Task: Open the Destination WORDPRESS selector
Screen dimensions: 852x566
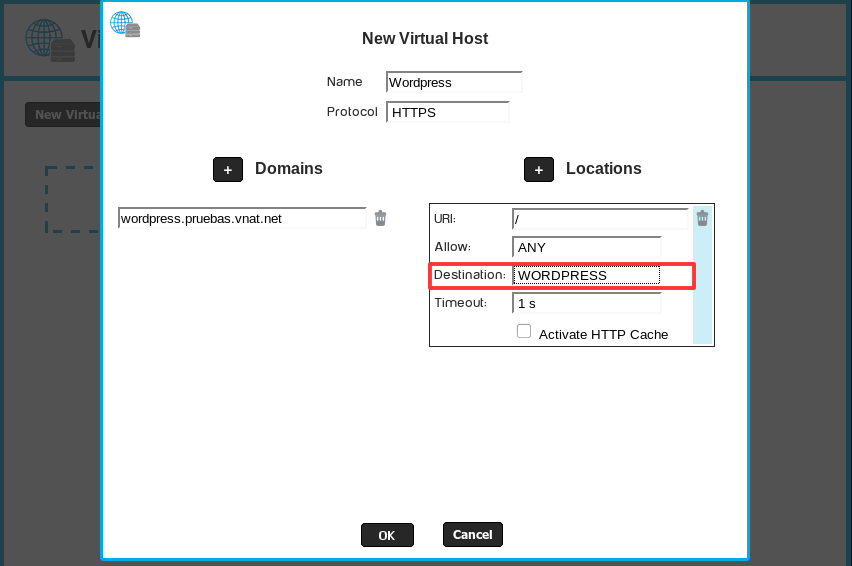Action: 587,275
